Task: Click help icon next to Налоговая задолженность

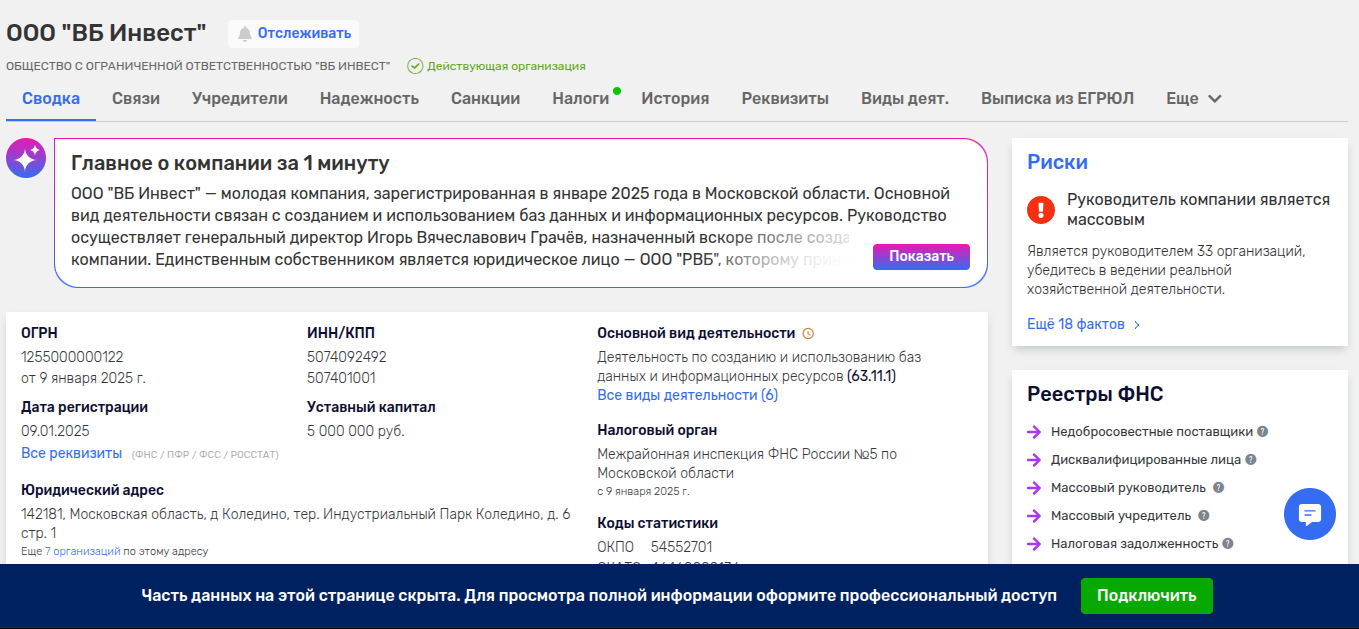Action: [x=1228, y=544]
